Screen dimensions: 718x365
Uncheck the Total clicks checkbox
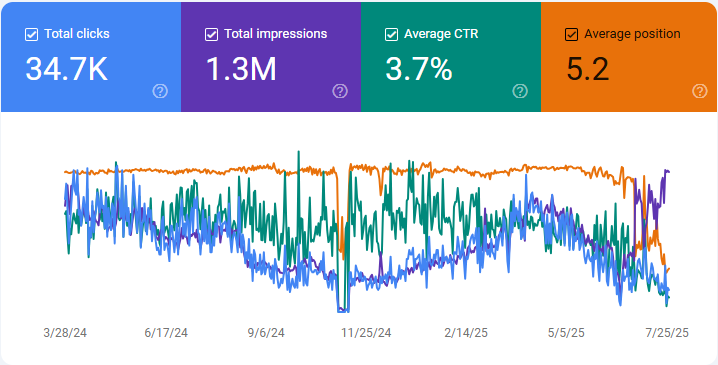coord(31,34)
